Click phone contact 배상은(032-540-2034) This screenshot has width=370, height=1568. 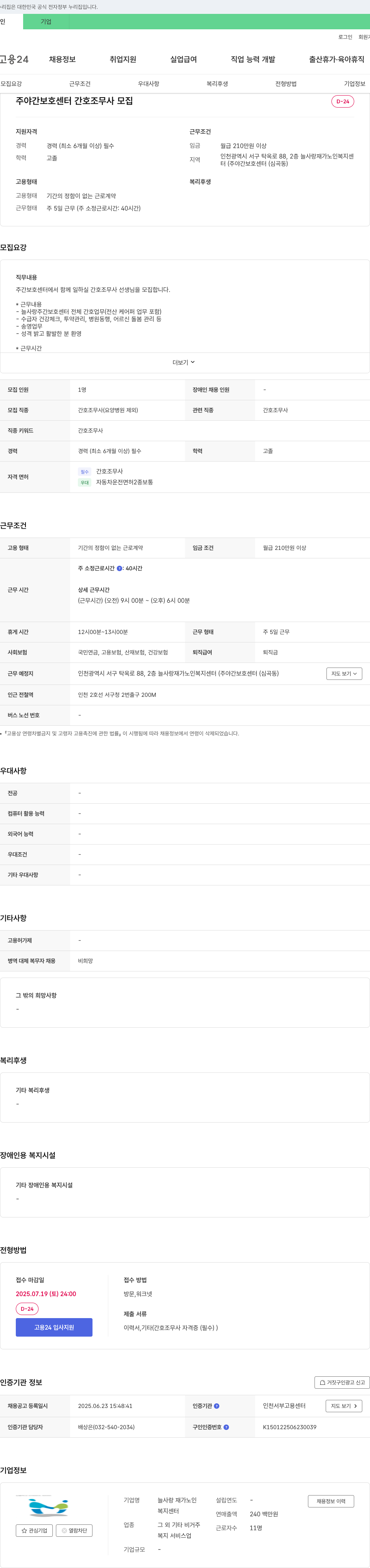tap(106, 1427)
